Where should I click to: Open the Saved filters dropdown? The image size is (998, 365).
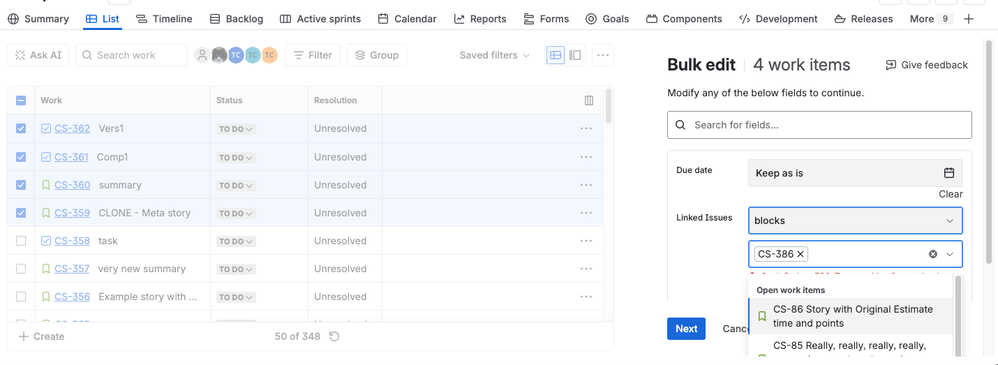[x=495, y=55]
